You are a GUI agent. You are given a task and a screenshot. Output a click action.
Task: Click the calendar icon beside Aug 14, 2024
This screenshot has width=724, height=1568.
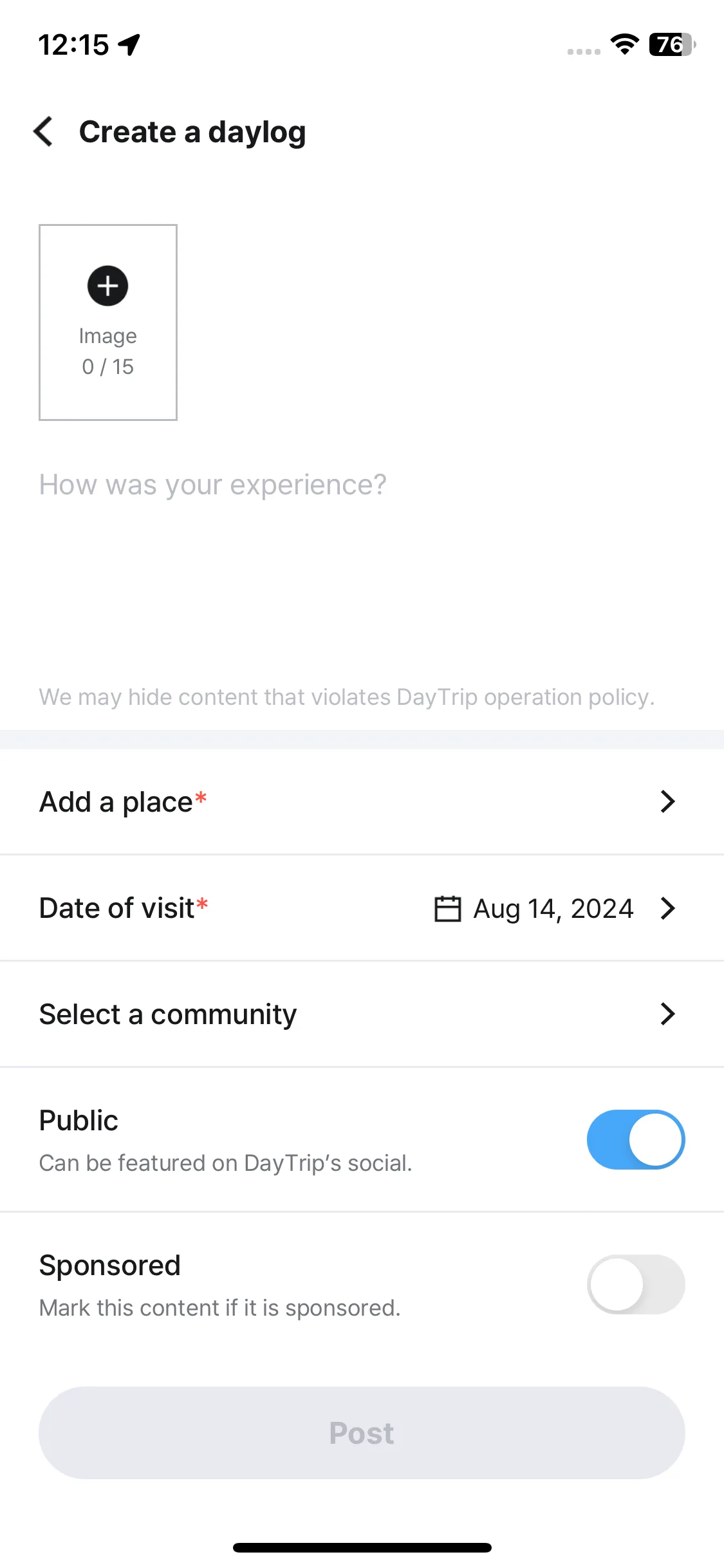(447, 908)
